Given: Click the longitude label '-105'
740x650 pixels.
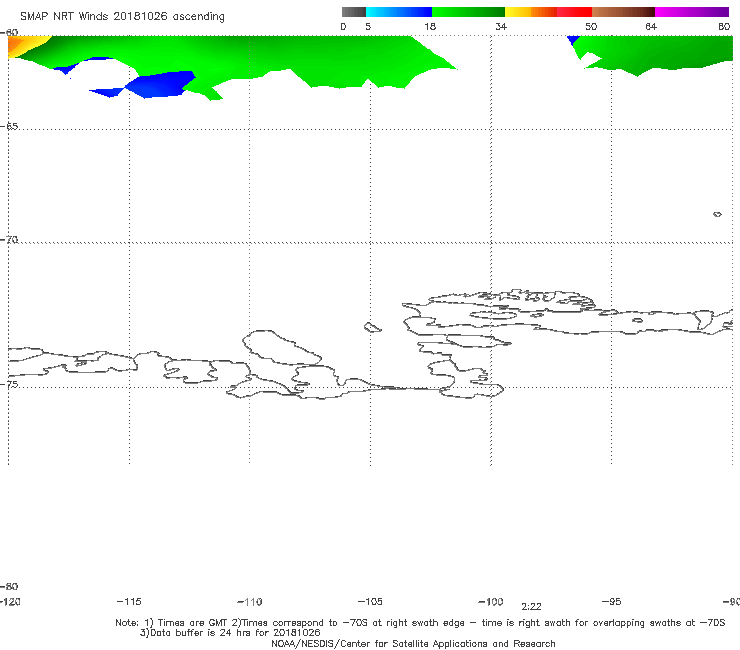Looking at the screenshot, I should click(370, 601).
